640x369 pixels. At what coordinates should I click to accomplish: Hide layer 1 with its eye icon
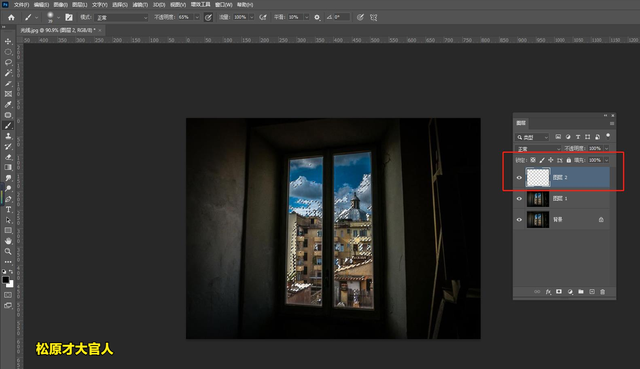coord(519,199)
